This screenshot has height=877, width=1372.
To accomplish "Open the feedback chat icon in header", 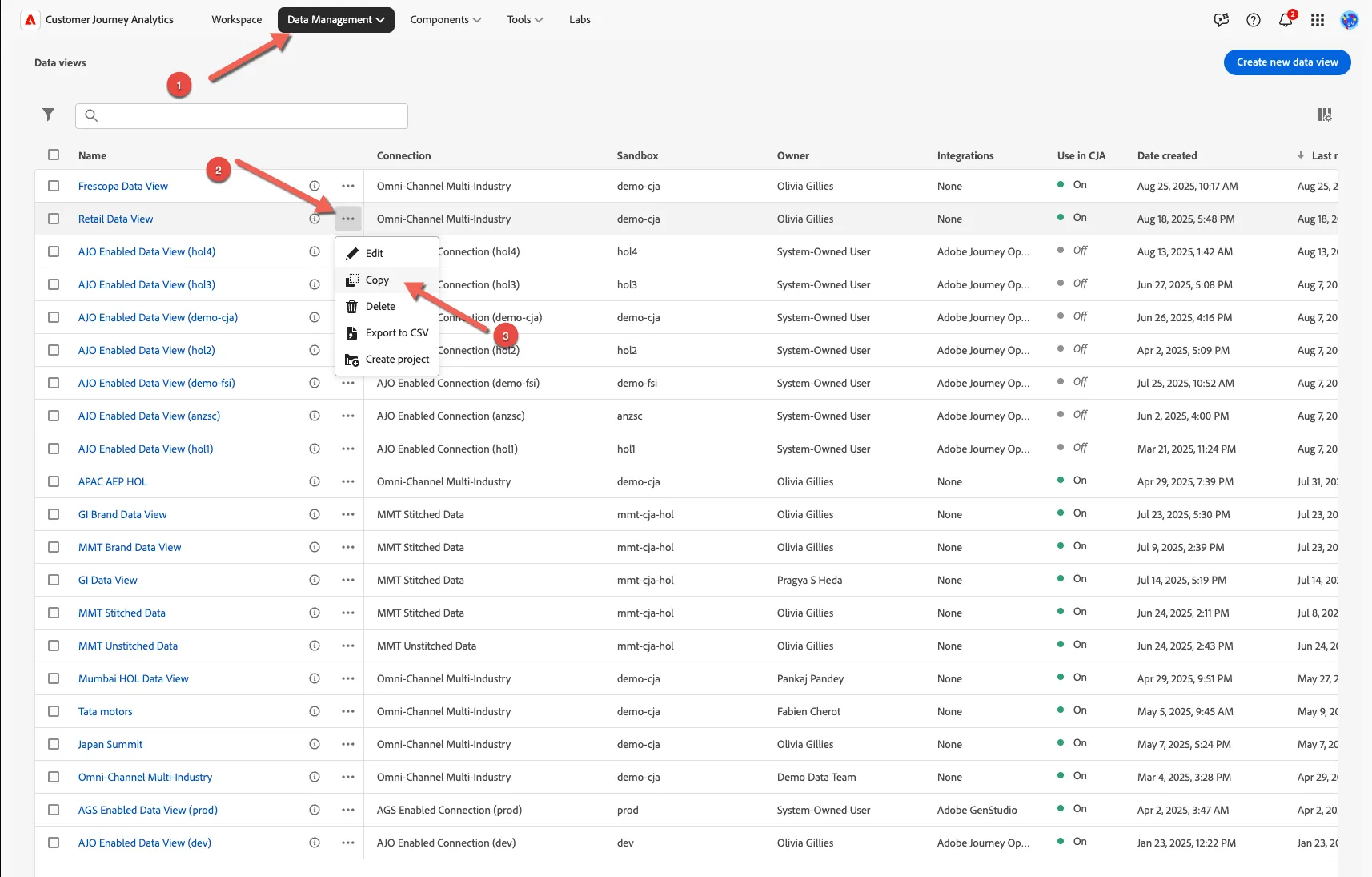I will 1222,20.
